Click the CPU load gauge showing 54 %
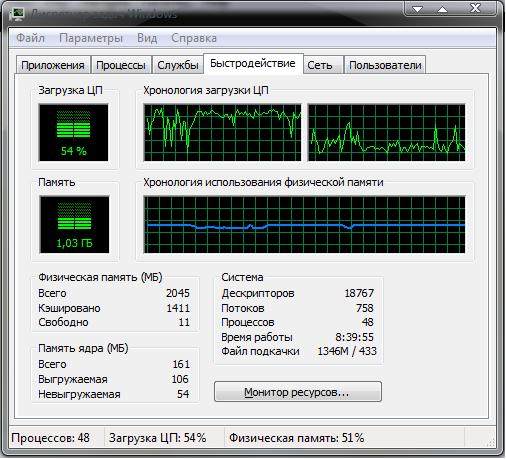This screenshot has height=459, width=506. [x=73, y=133]
